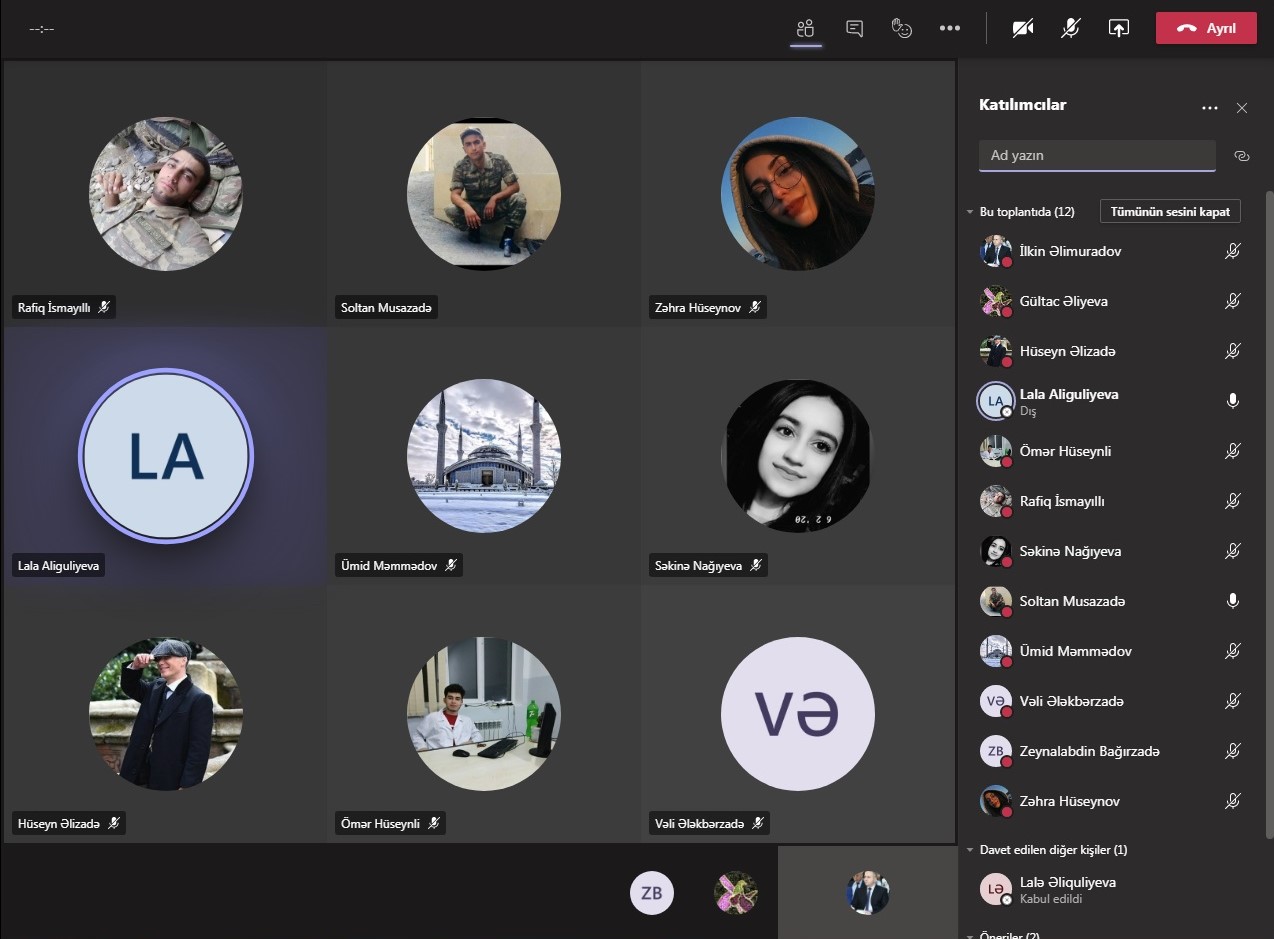
Task: Click the 'Ad yazın' search field
Action: pos(1097,155)
